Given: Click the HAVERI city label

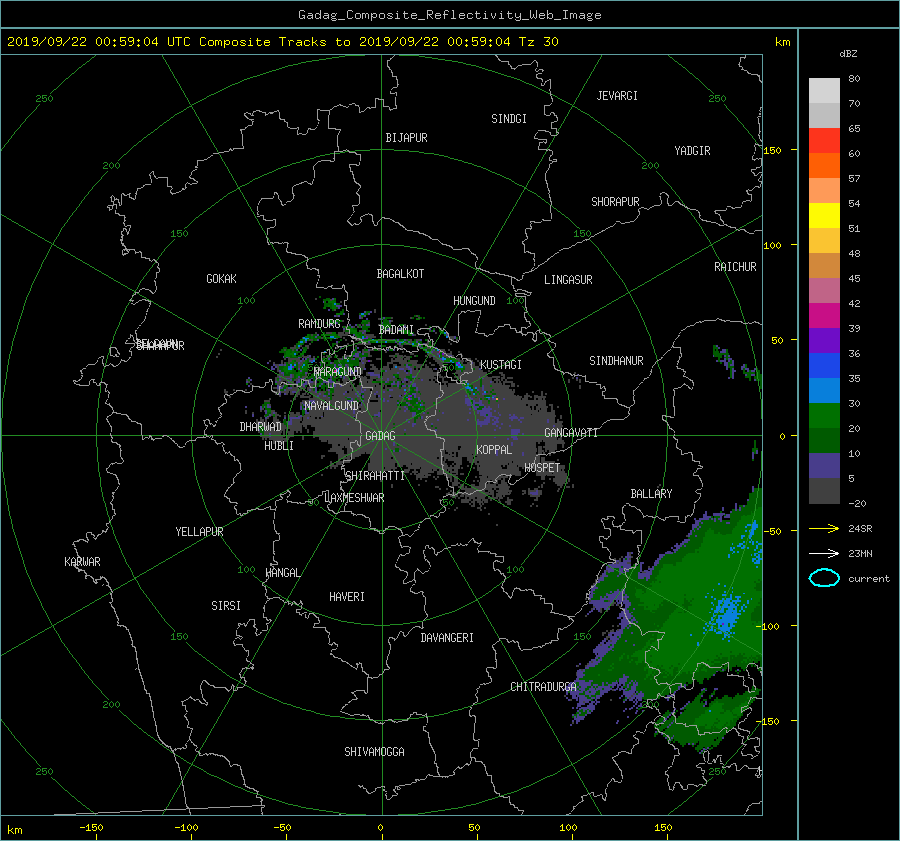Looking at the screenshot, I should pyautogui.click(x=347, y=597).
